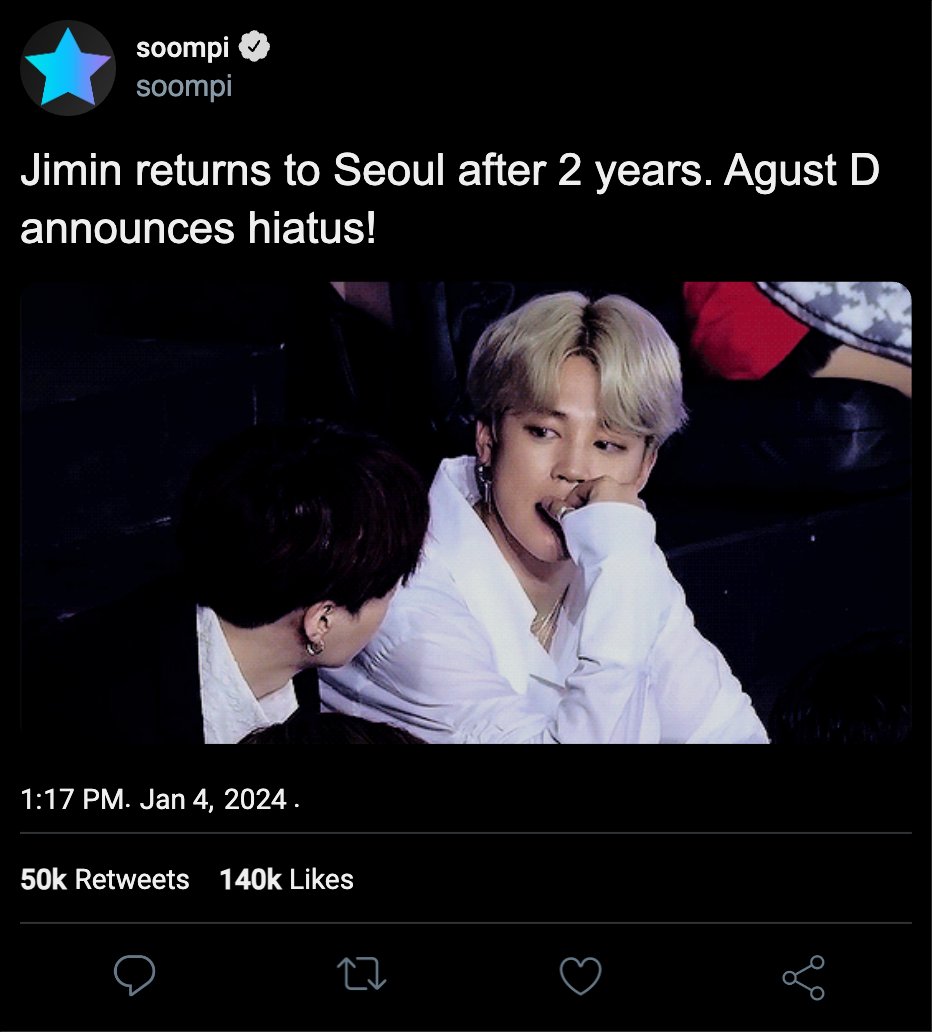
Task: Click the bold soompi display name
Action: tap(182, 47)
